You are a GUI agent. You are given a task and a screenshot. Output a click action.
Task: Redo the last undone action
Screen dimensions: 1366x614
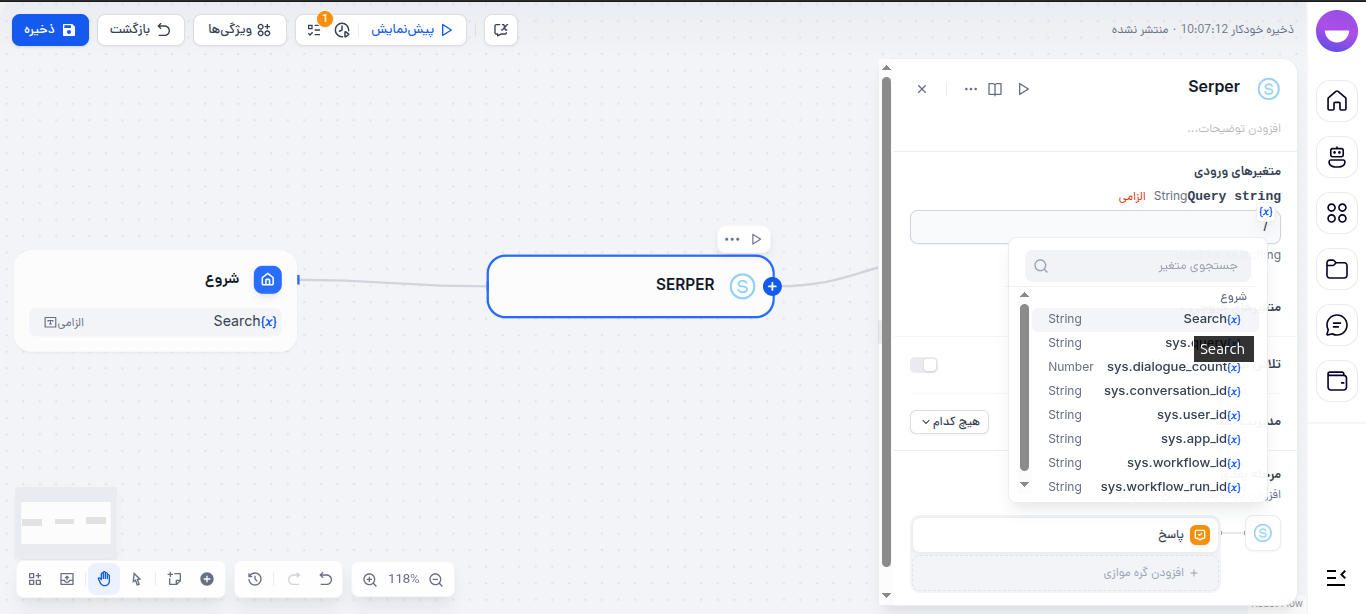pos(293,579)
